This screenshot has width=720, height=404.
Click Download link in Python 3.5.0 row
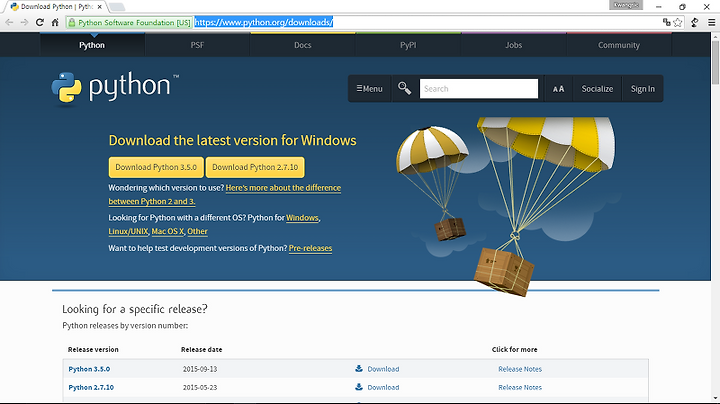pyautogui.click(x=383, y=369)
